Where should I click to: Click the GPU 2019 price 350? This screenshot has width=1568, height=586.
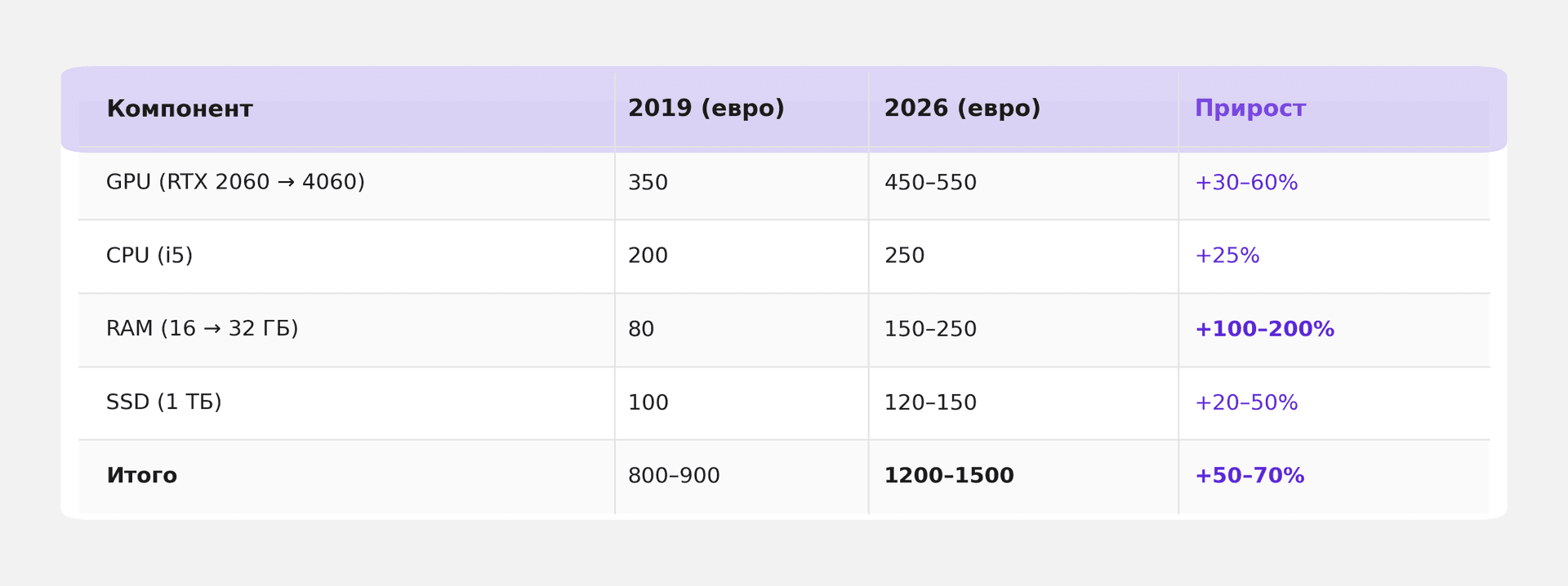[x=648, y=183]
